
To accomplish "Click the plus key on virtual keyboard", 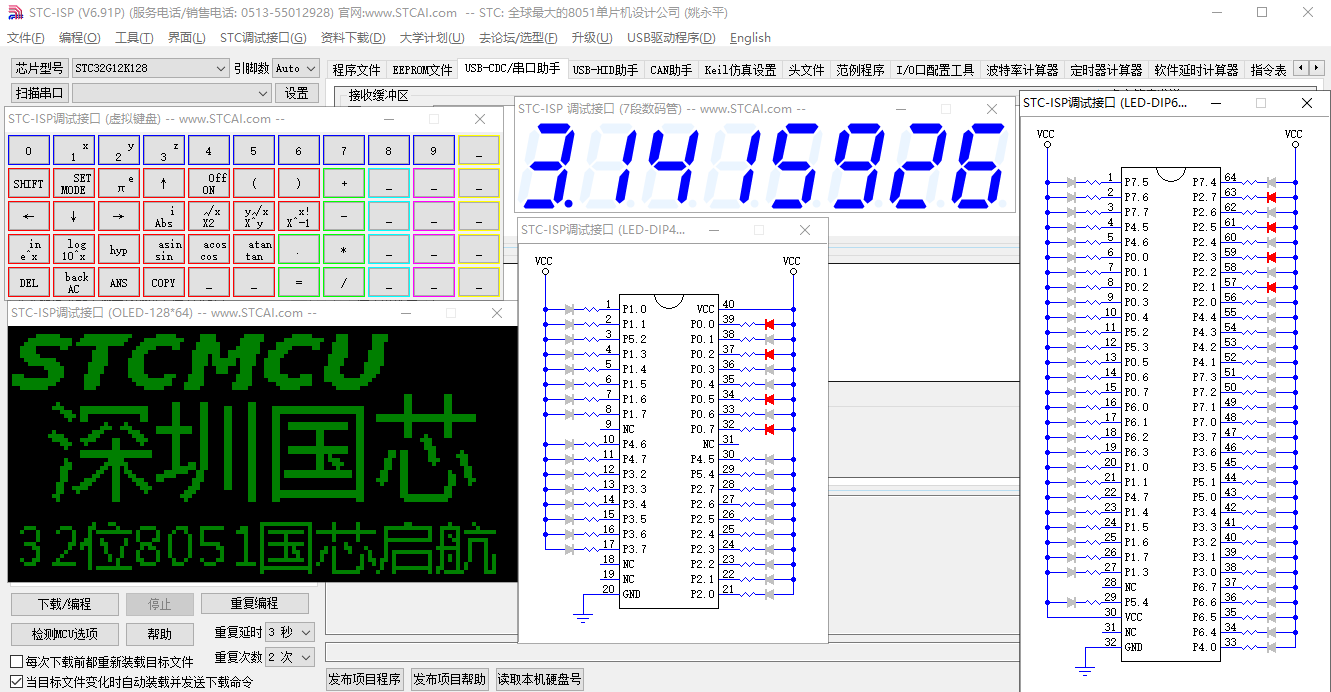I will click(x=344, y=184).
